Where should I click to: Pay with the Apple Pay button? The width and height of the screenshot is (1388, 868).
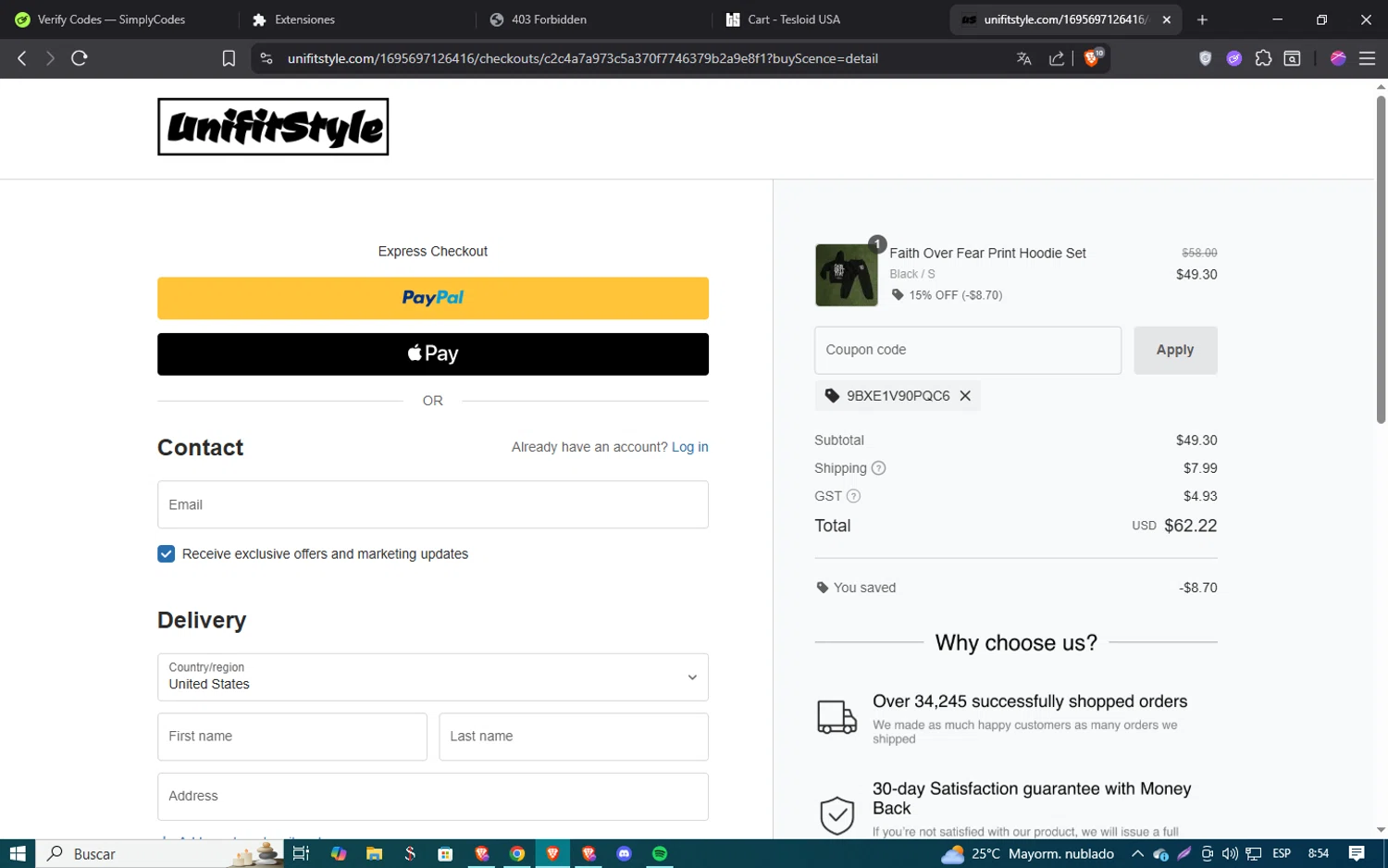point(433,354)
